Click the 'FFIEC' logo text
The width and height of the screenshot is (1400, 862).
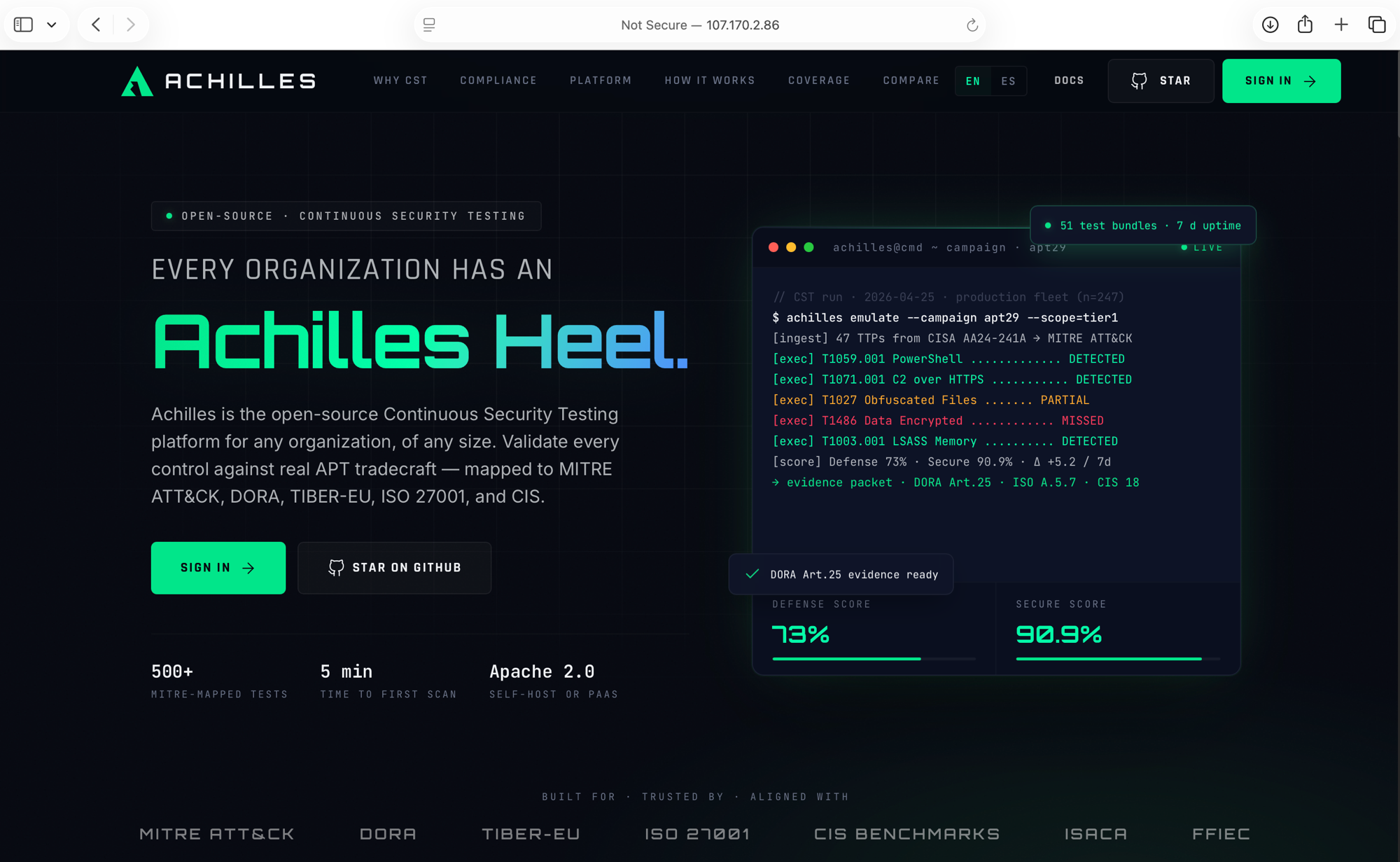coord(1221,834)
